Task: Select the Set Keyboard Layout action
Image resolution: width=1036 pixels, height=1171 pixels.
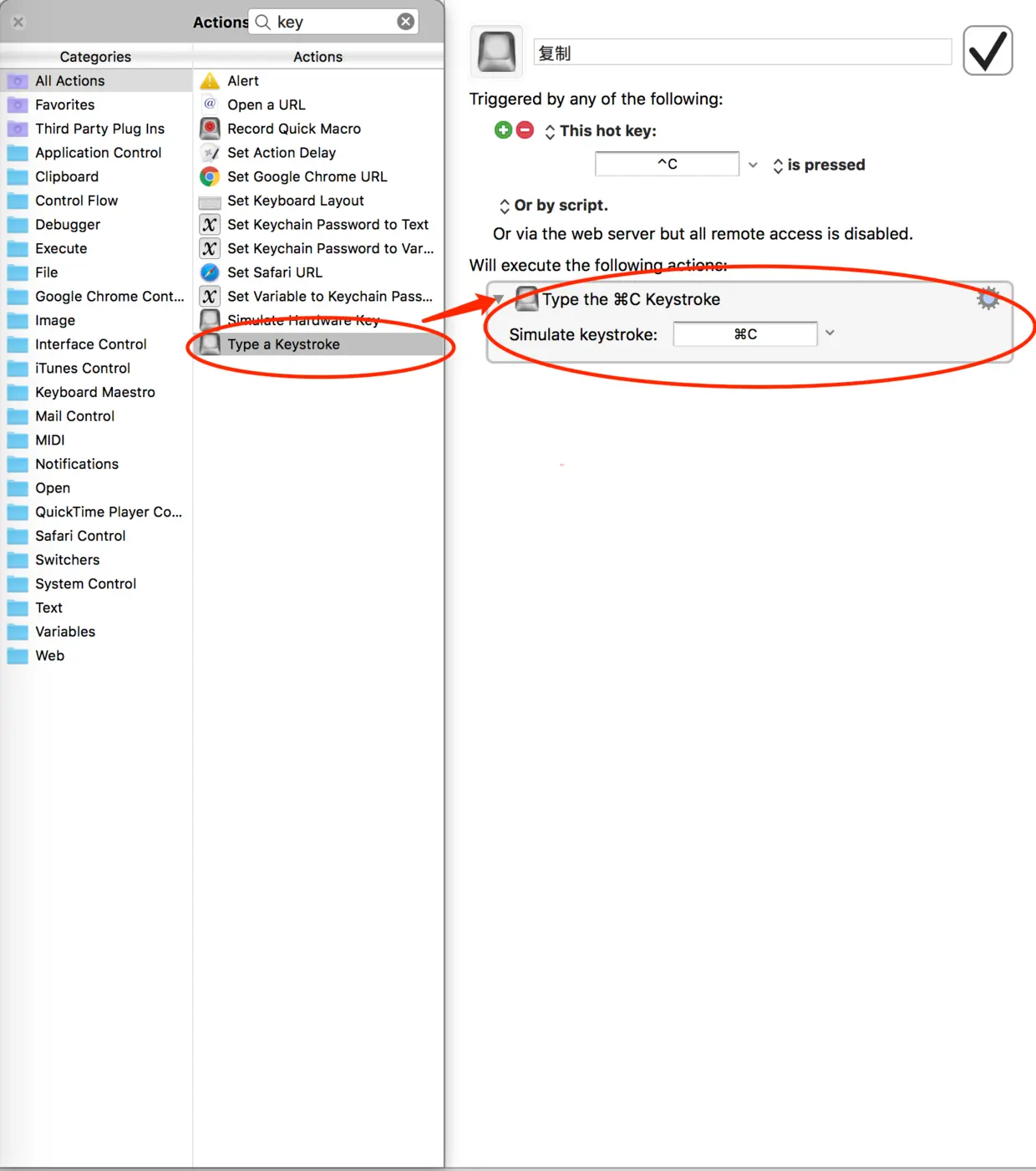Action: (x=318, y=201)
